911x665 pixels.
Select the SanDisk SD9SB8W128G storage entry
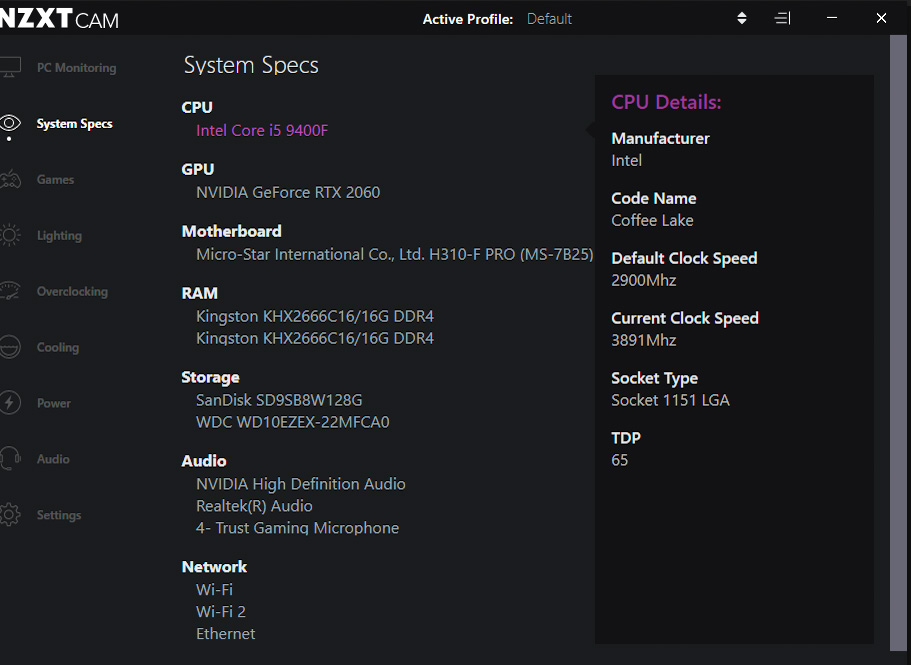point(279,400)
